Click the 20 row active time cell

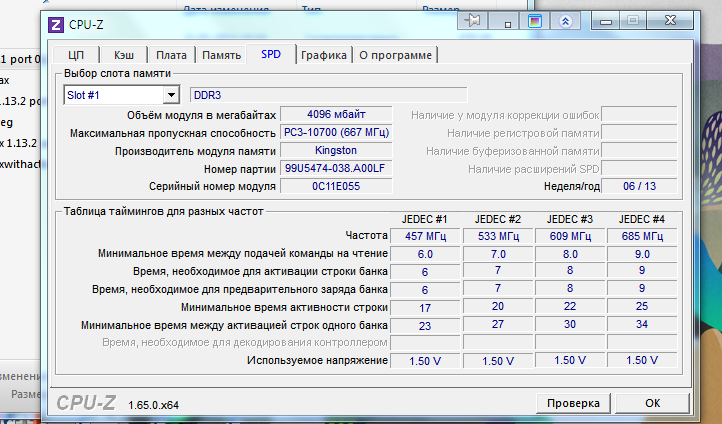(498, 307)
